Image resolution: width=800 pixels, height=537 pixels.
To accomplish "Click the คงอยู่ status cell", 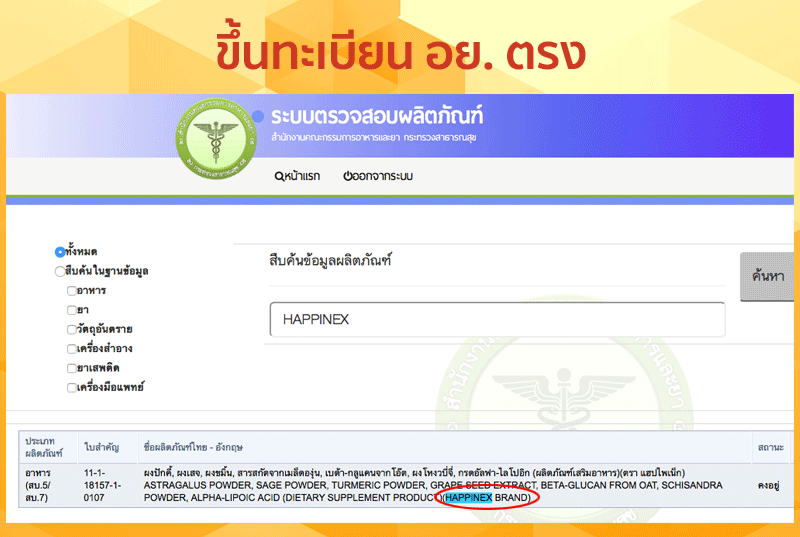I will pos(770,485).
